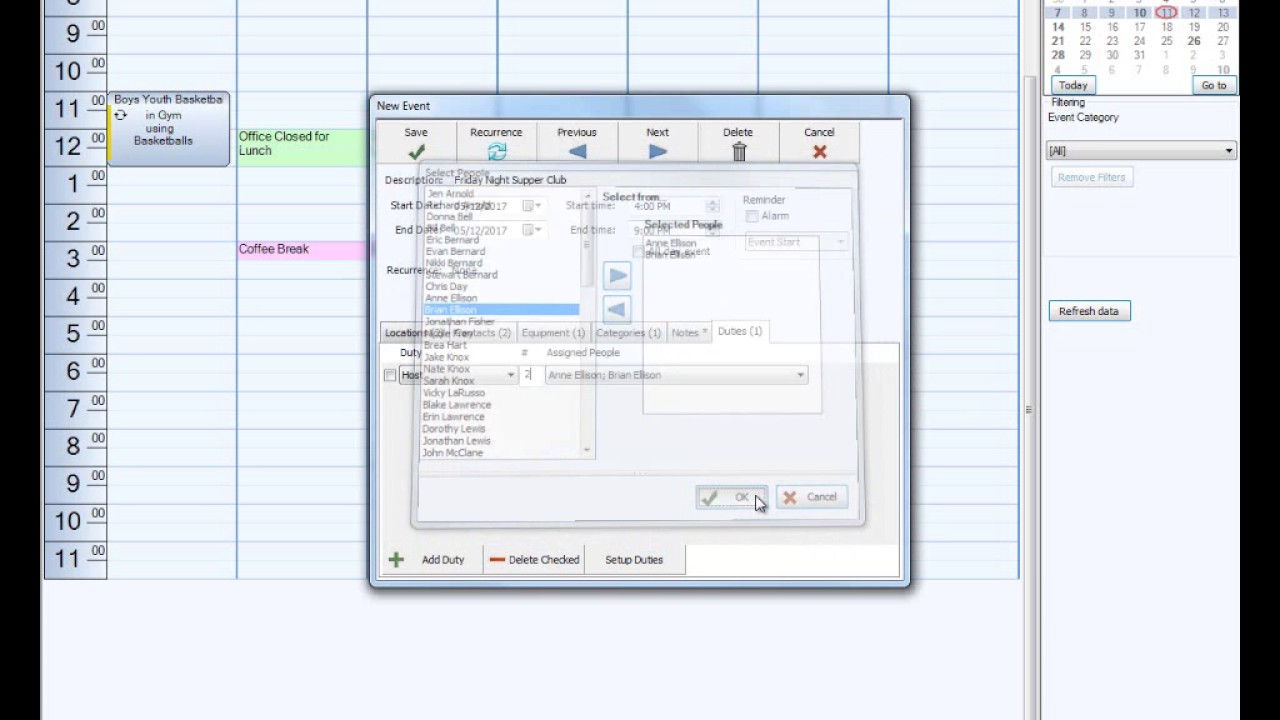Image resolution: width=1280 pixels, height=720 pixels.
Task: Add a duty with the green plus icon
Action: [x=396, y=559]
